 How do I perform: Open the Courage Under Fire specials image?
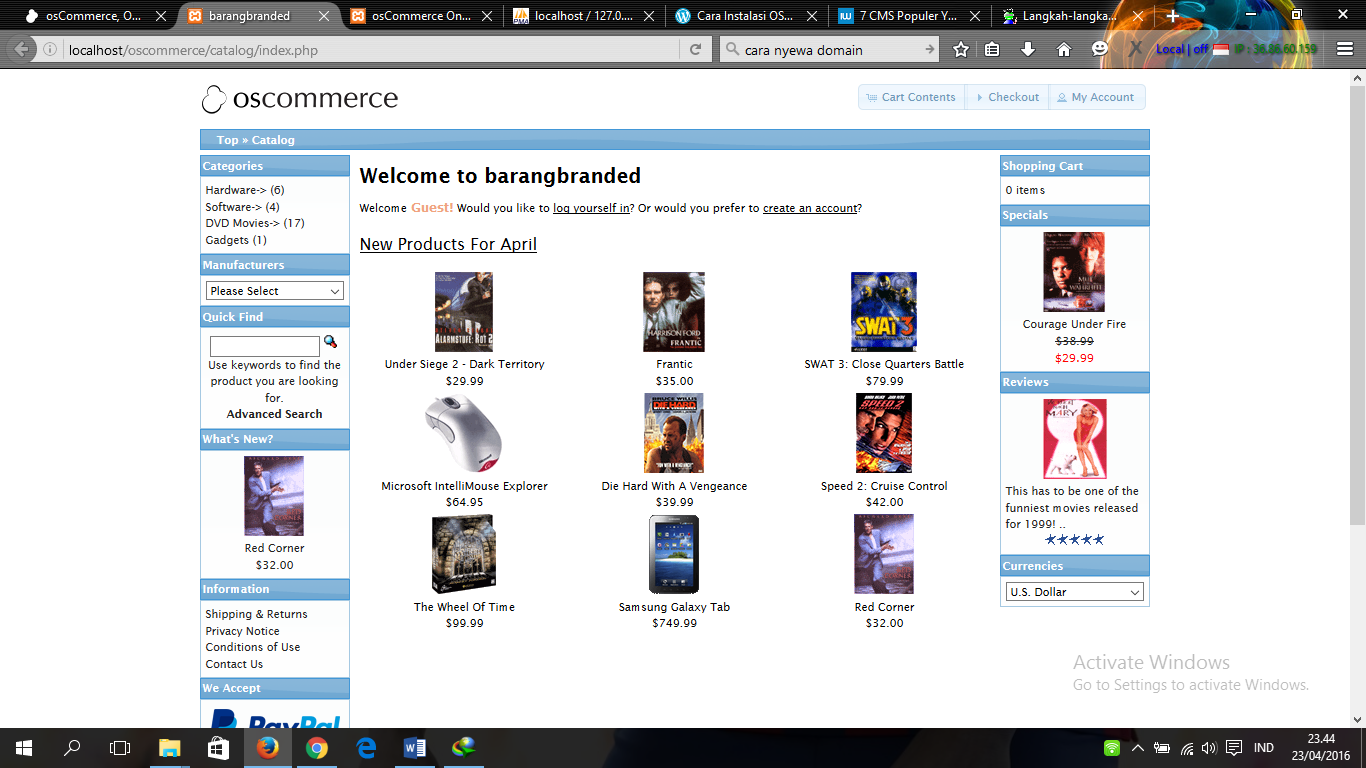pyautogui.click(x=1074, y=272)
